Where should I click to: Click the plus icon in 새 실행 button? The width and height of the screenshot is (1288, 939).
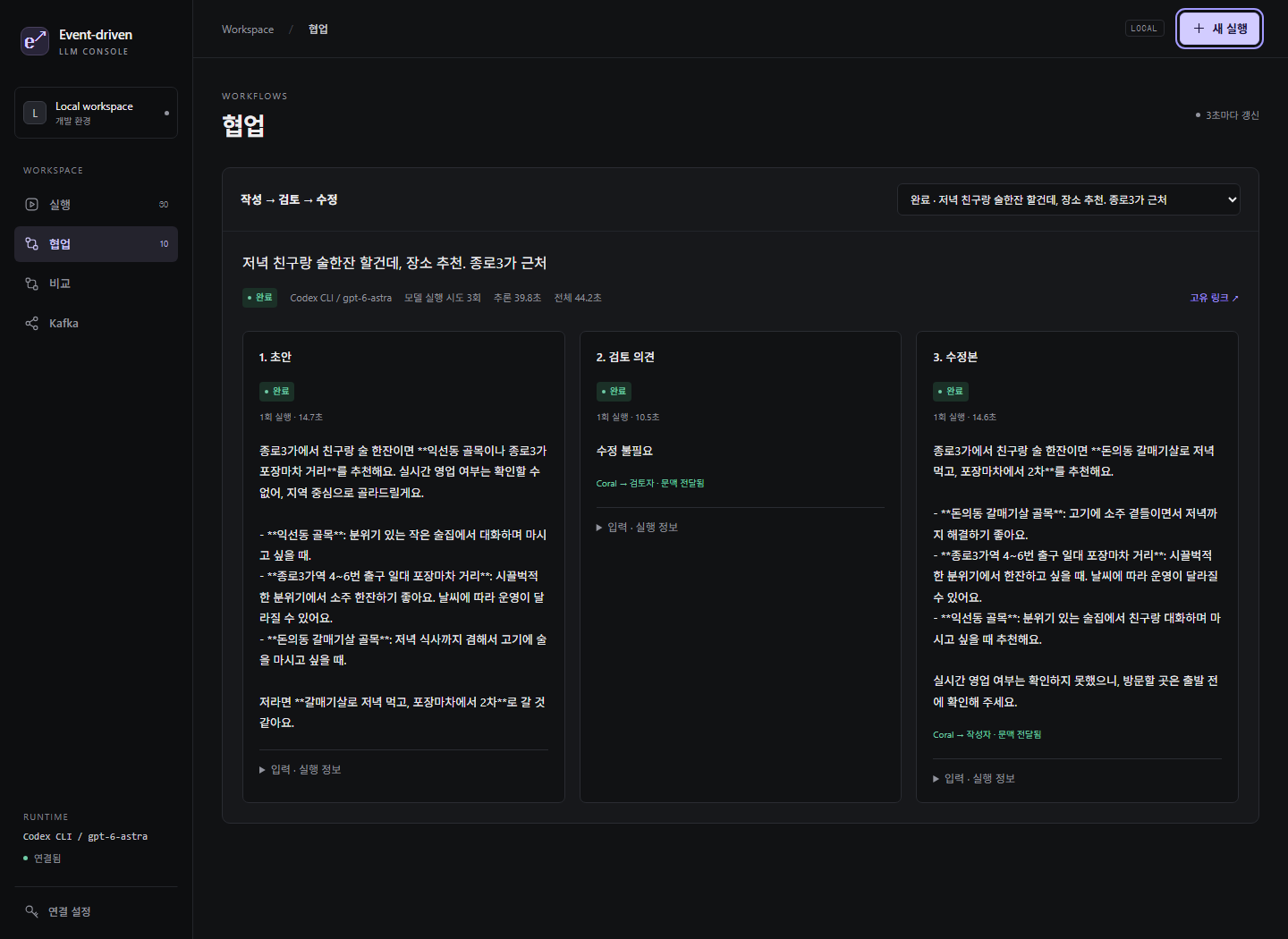1199,29
